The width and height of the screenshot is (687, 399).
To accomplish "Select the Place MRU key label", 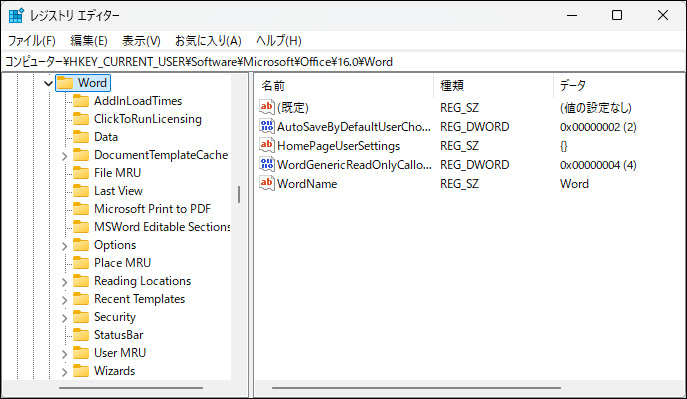I will 122,262.
